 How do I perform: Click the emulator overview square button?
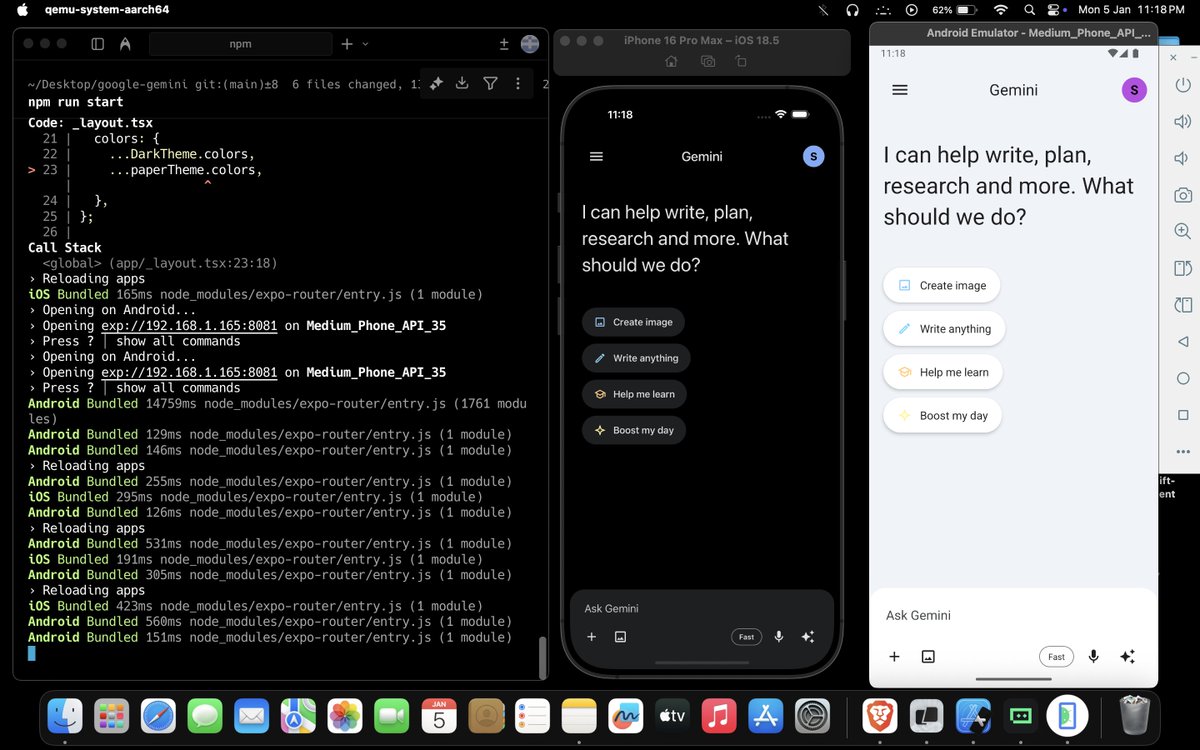(1182, 414)
